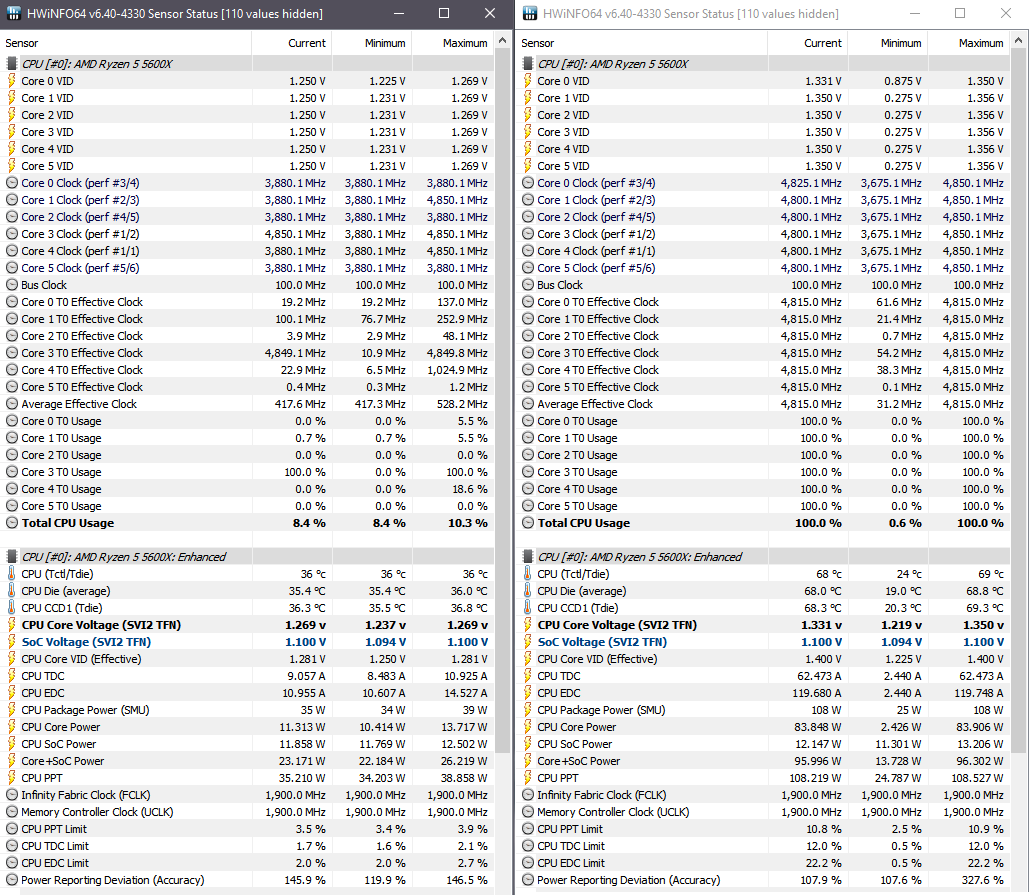Click the chip icon of CPU [#0]: AMD Ryzen 5 5600X header in left window
This screenshot has width=1029, height=895.
click(11, 64)
